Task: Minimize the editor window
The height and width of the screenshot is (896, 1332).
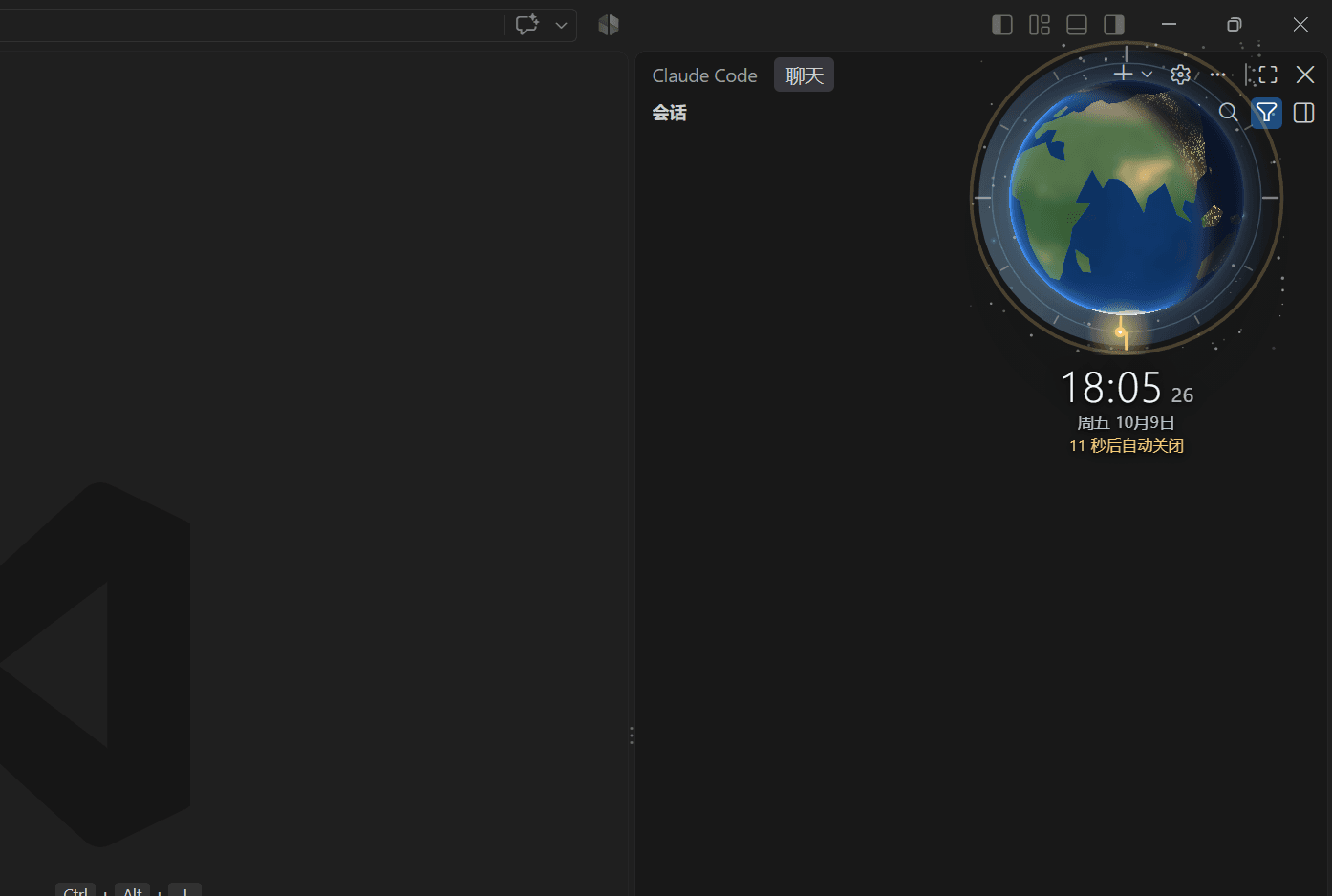Action: pos(1169,25)
